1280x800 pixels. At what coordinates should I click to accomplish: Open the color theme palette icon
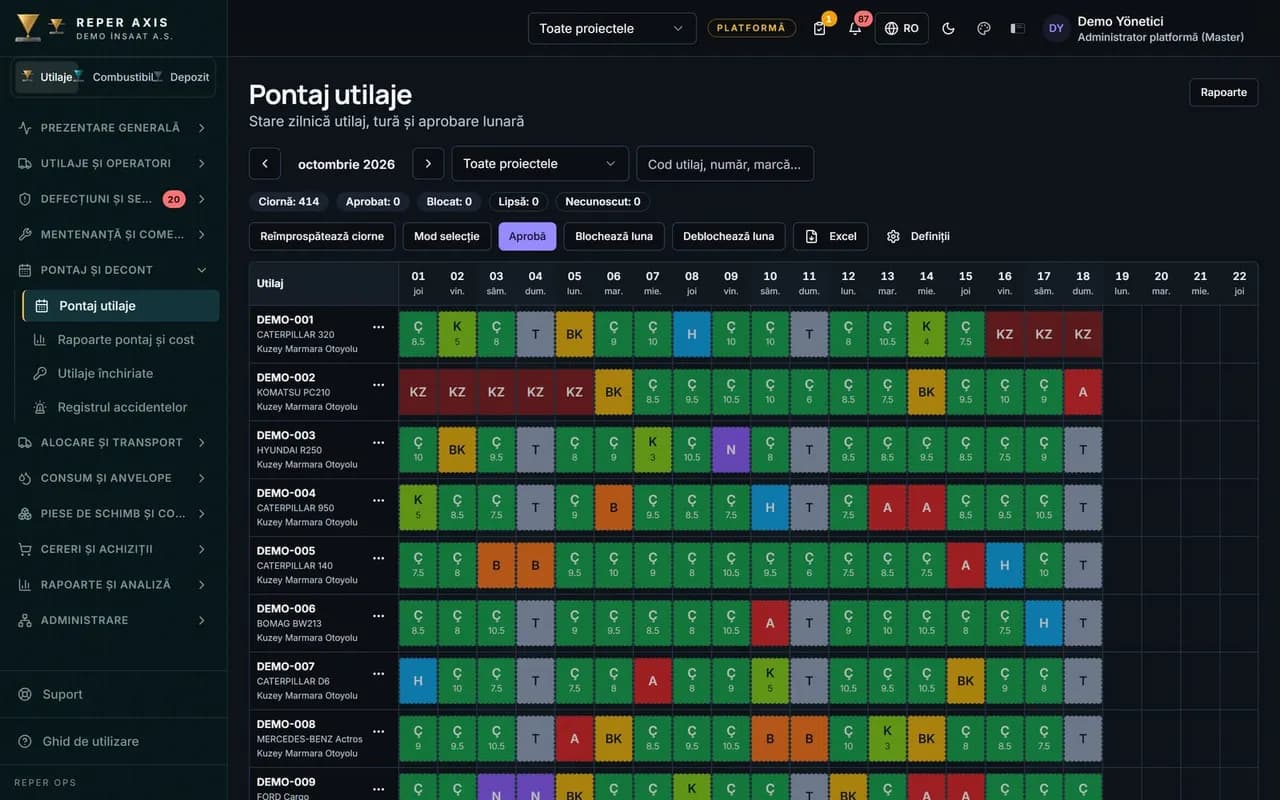click(x=983, y=28)
